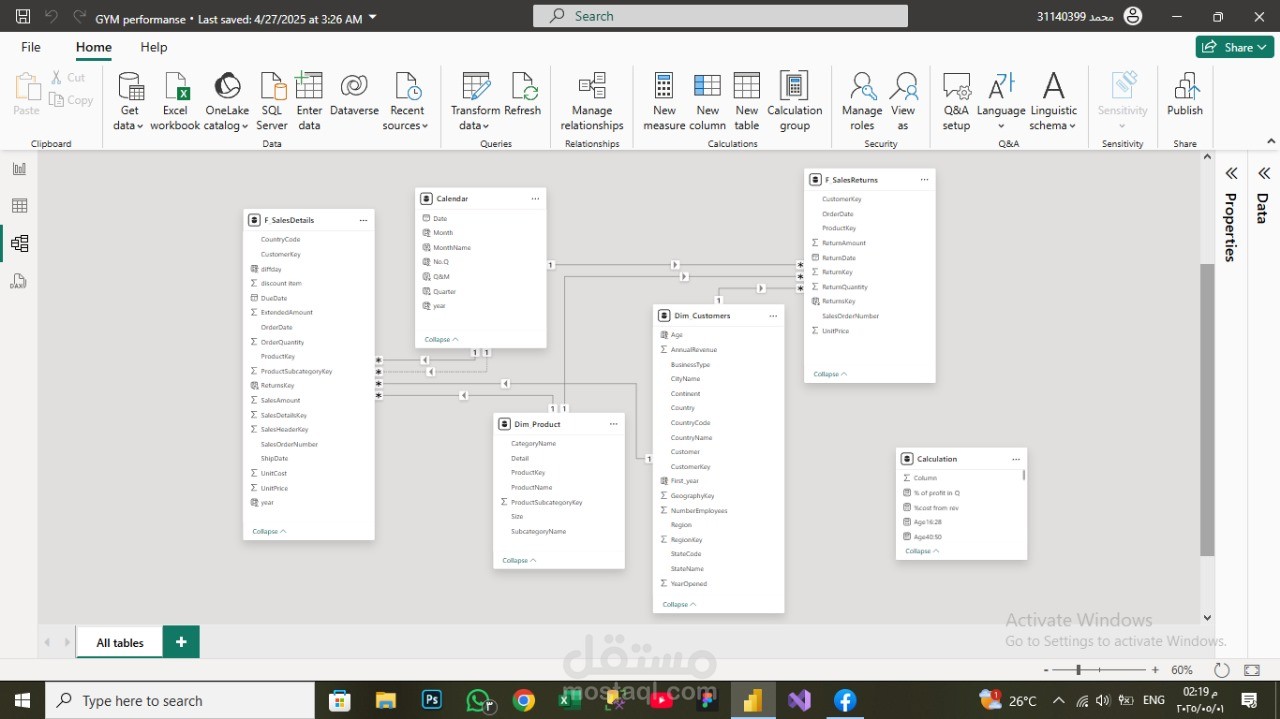Image resolution: width=1280 pixels, height=719 pixels.
Task: Open file title saved-info dropdown
Action: tap(373, 18)
